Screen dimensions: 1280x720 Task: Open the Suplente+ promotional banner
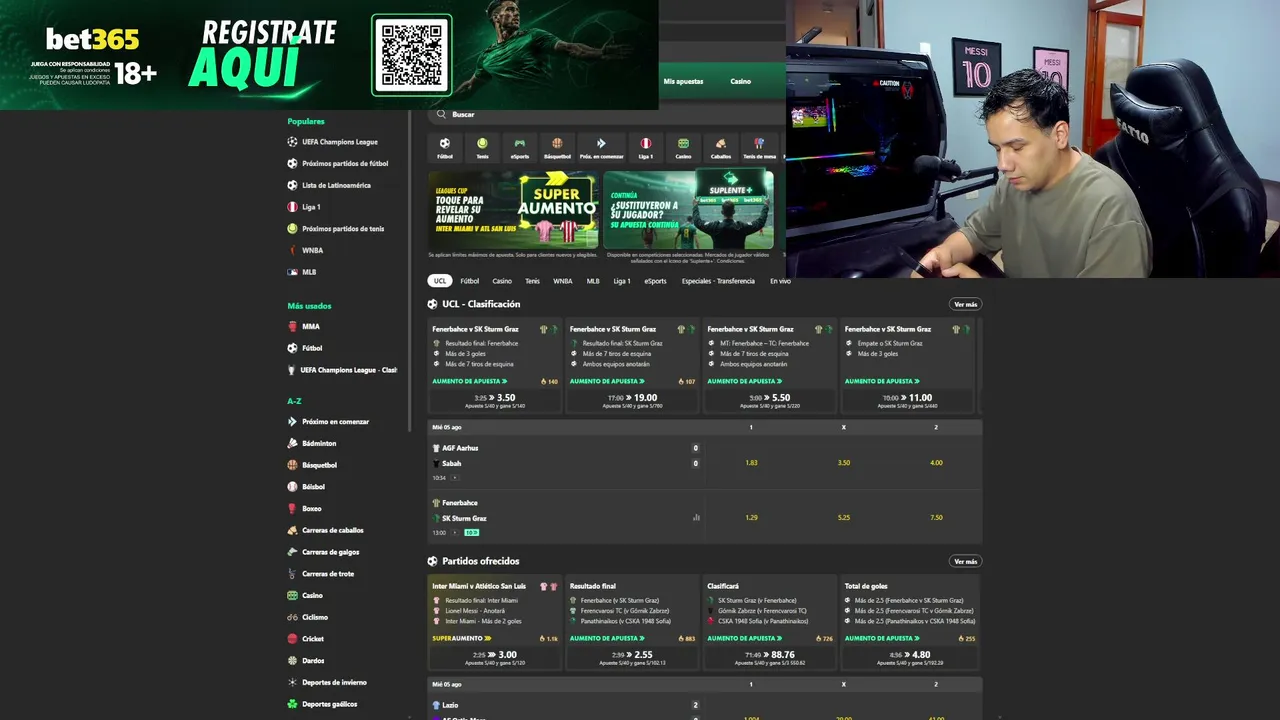[688, 209]
